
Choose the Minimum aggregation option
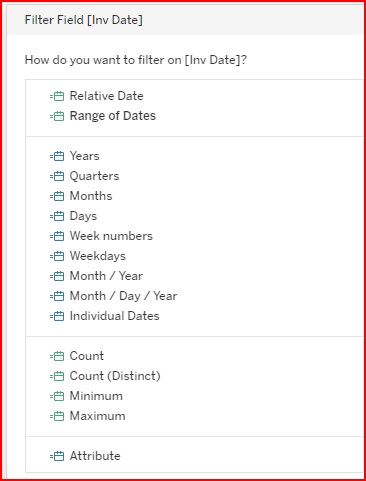96,396
